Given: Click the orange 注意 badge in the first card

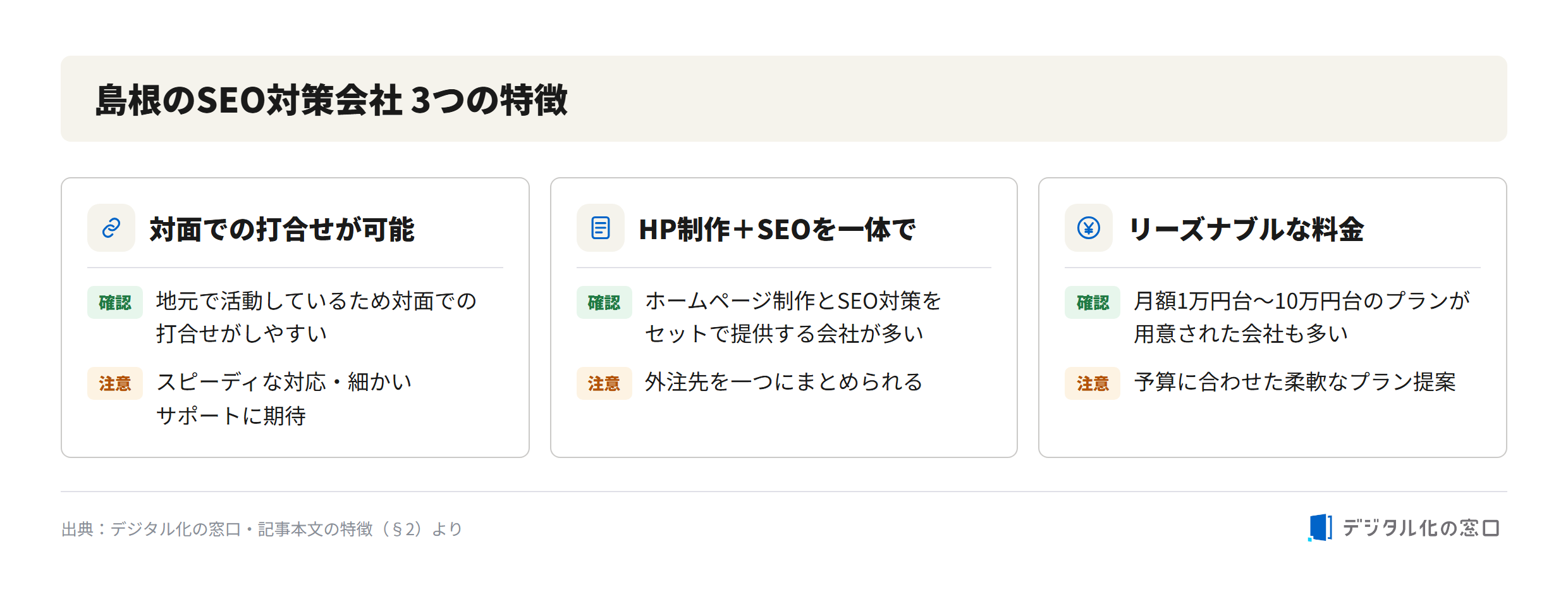Looking at the screenshot, I should coord(115,383).
